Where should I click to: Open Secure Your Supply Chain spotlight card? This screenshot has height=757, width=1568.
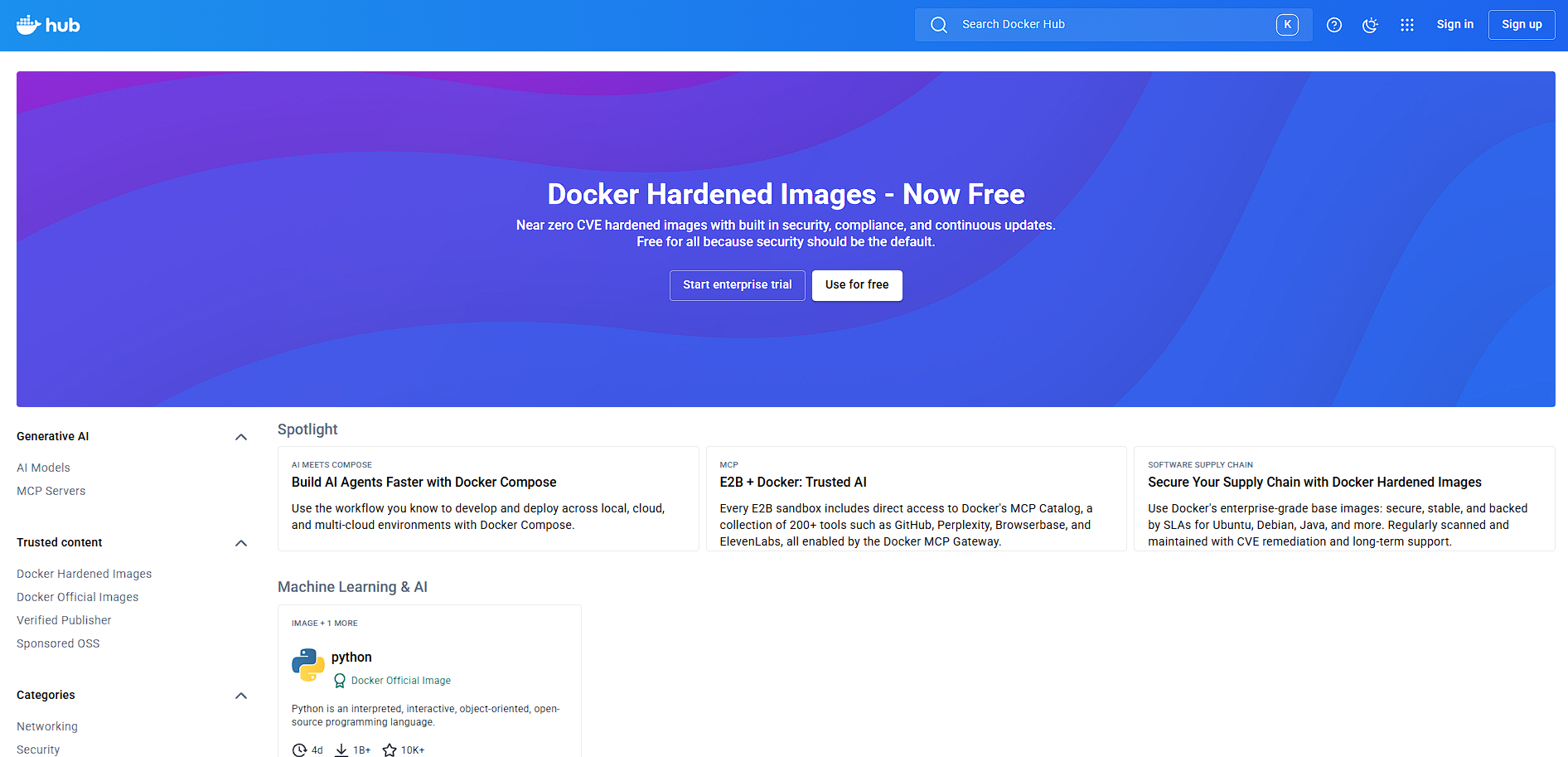tap(1344, 498)
